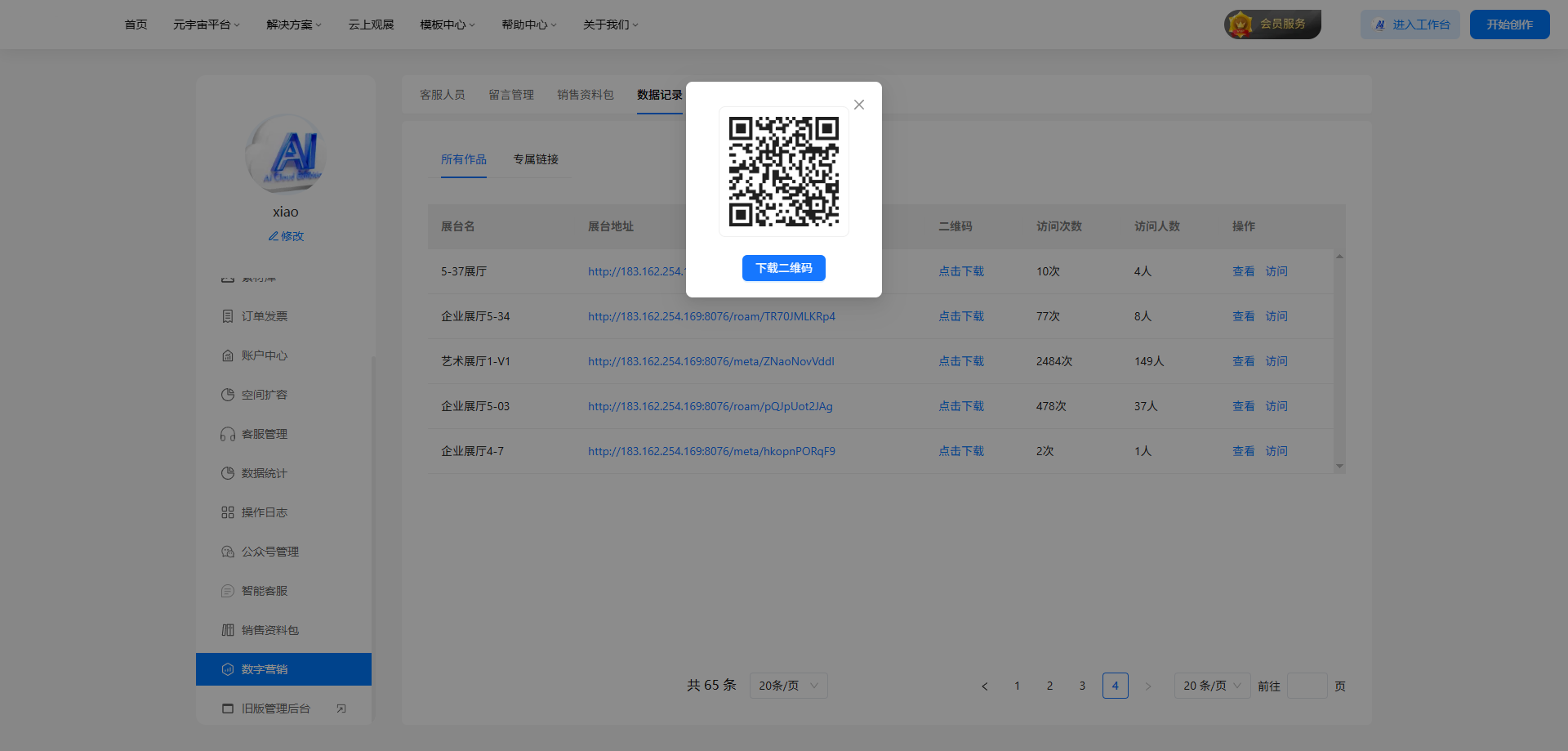1568x751 pixels.
Task: Click the 前往 page number input field
Action: (x=1307, y=686)
